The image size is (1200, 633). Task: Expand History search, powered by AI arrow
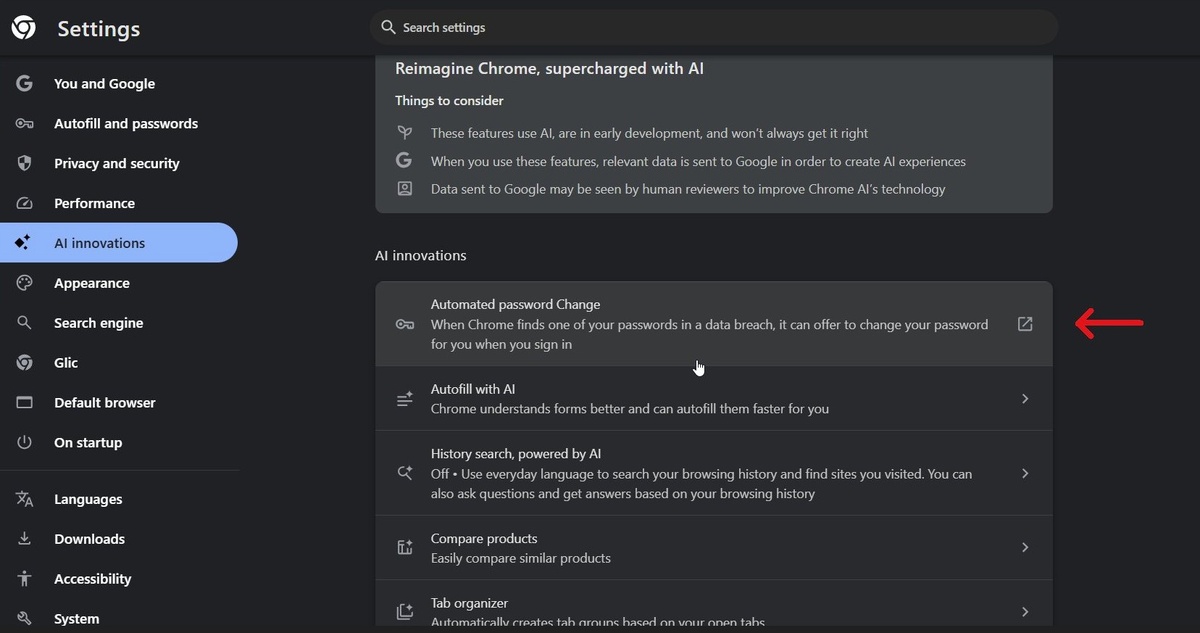(1025, 473)
